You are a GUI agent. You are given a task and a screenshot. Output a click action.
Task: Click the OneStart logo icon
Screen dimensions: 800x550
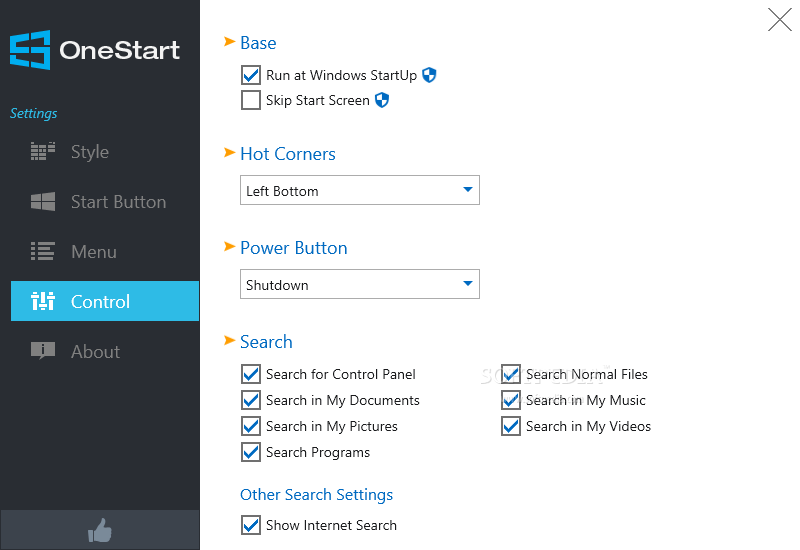point(30,50)
